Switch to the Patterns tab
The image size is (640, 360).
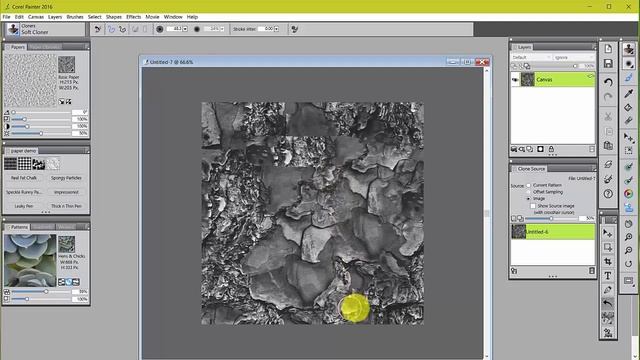click(x=17, y=227)
